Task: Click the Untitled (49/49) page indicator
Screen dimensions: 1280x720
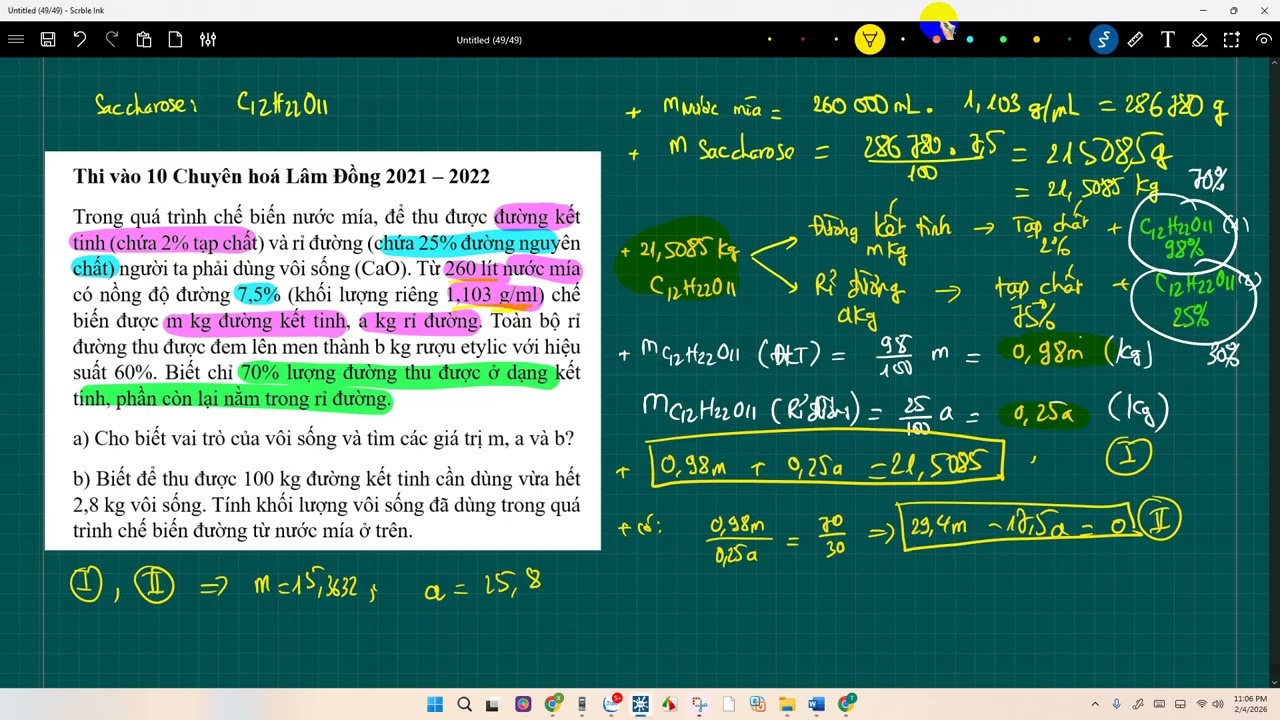Action: [x=489, y=40]
